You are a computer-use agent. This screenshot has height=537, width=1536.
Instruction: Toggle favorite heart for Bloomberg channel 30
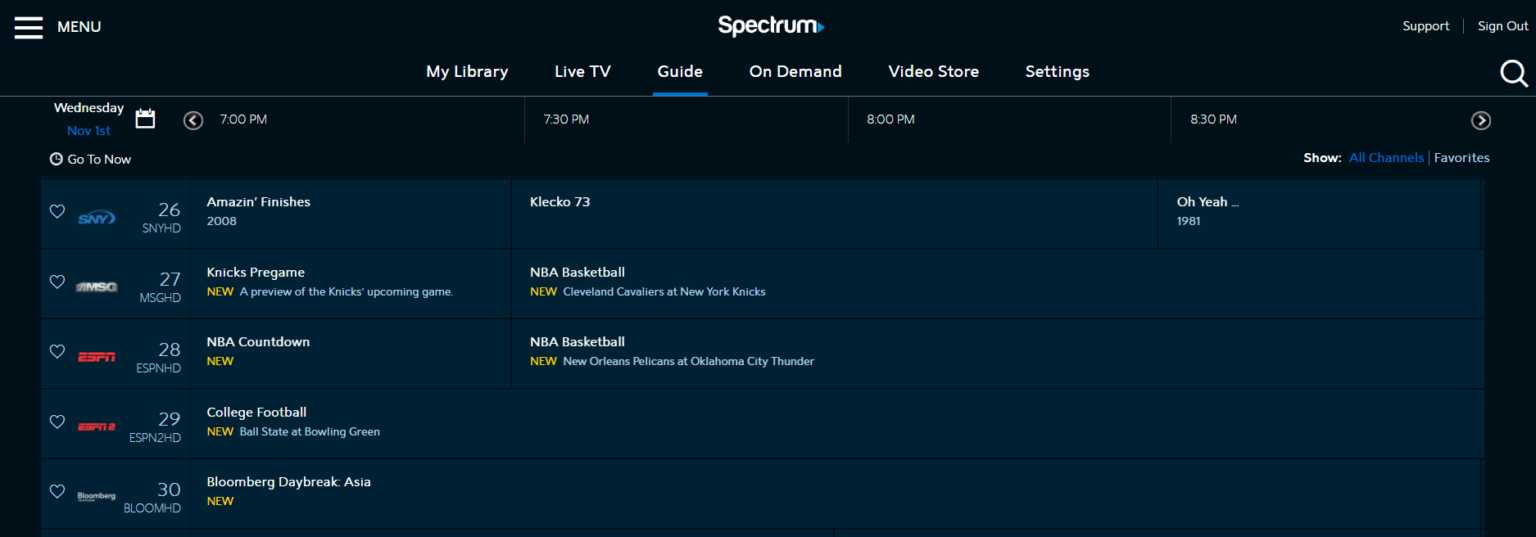pos(57,492)
